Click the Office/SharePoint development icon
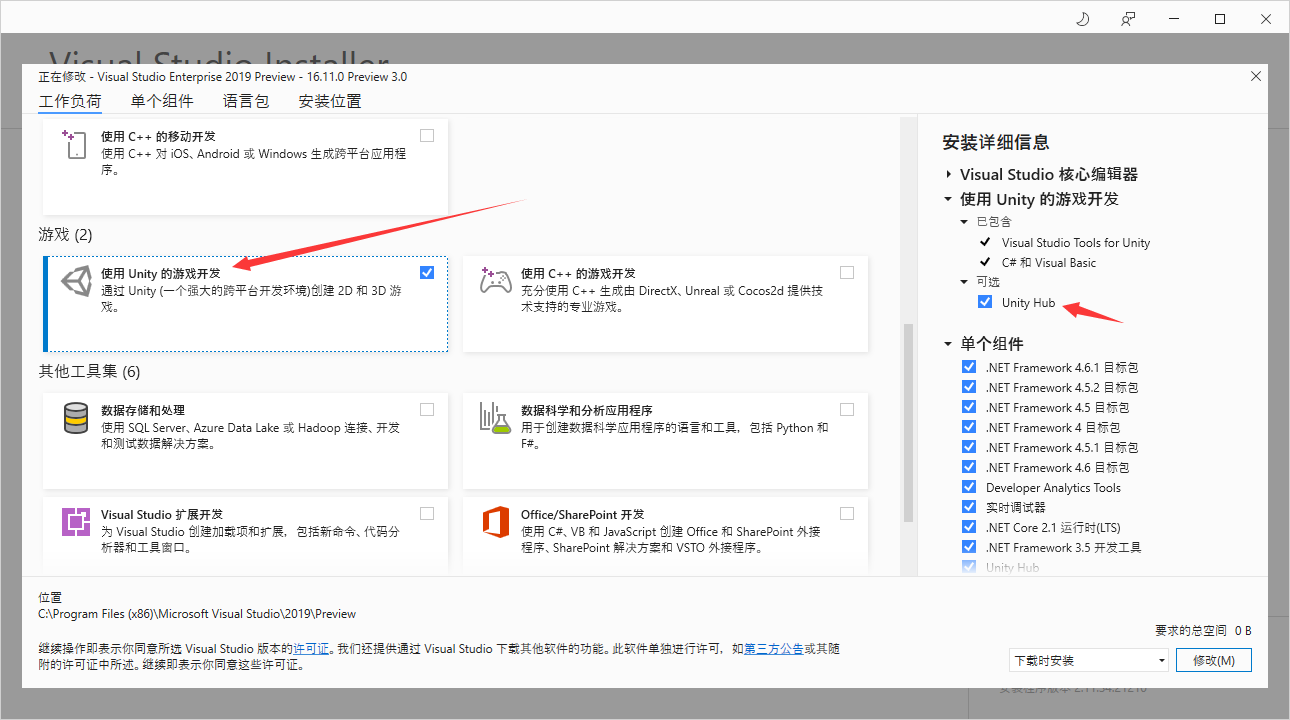1290x720 pixels. click(496, 522)
